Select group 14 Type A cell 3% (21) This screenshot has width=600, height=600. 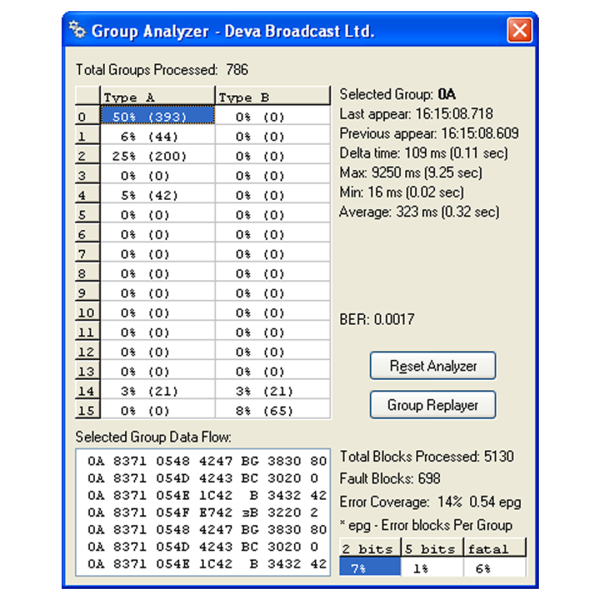158,390
